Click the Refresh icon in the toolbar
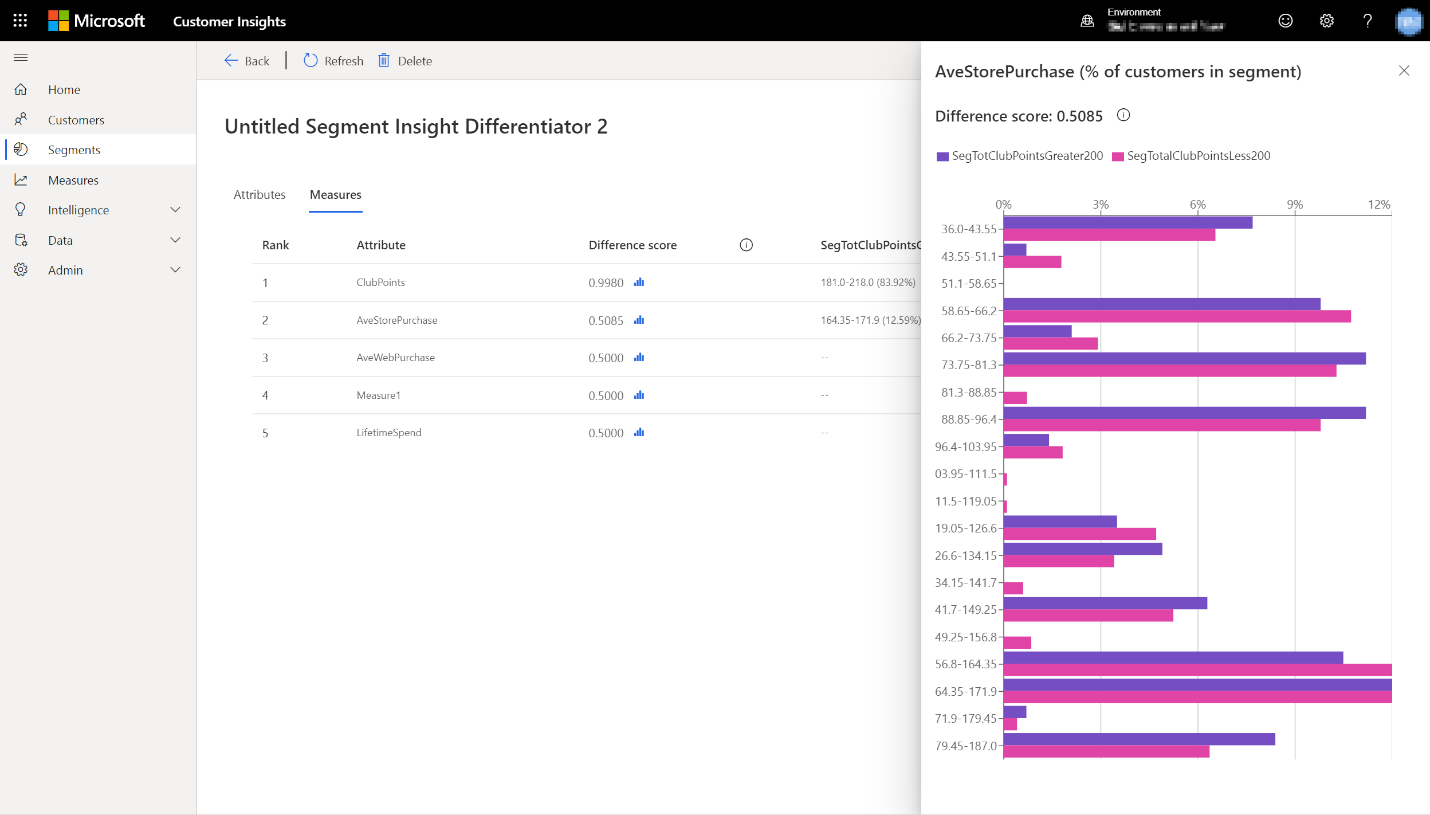Viewport: 1430px width, 815px height. [x=311, y=60]
